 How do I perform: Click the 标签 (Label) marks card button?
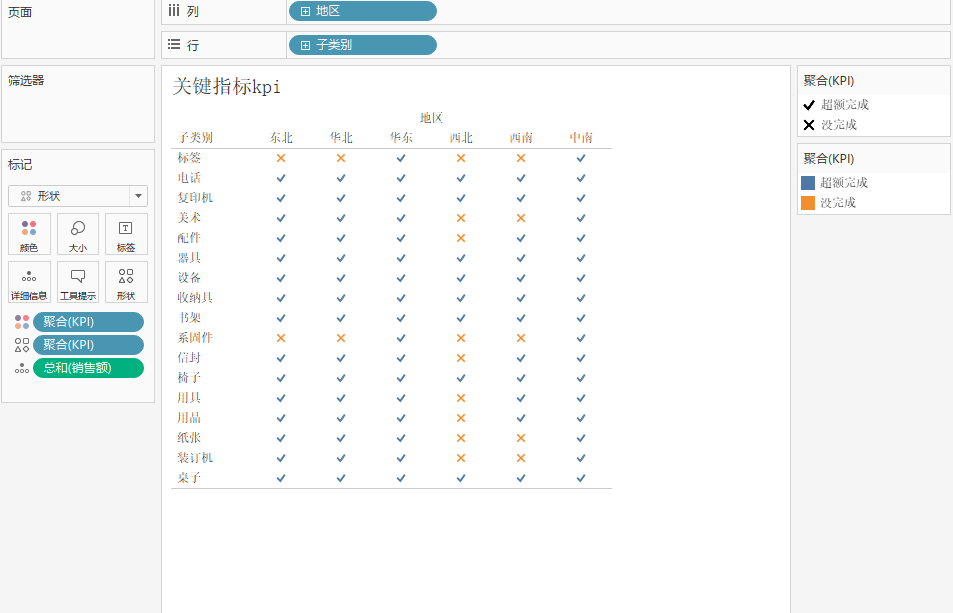point(126,234)
